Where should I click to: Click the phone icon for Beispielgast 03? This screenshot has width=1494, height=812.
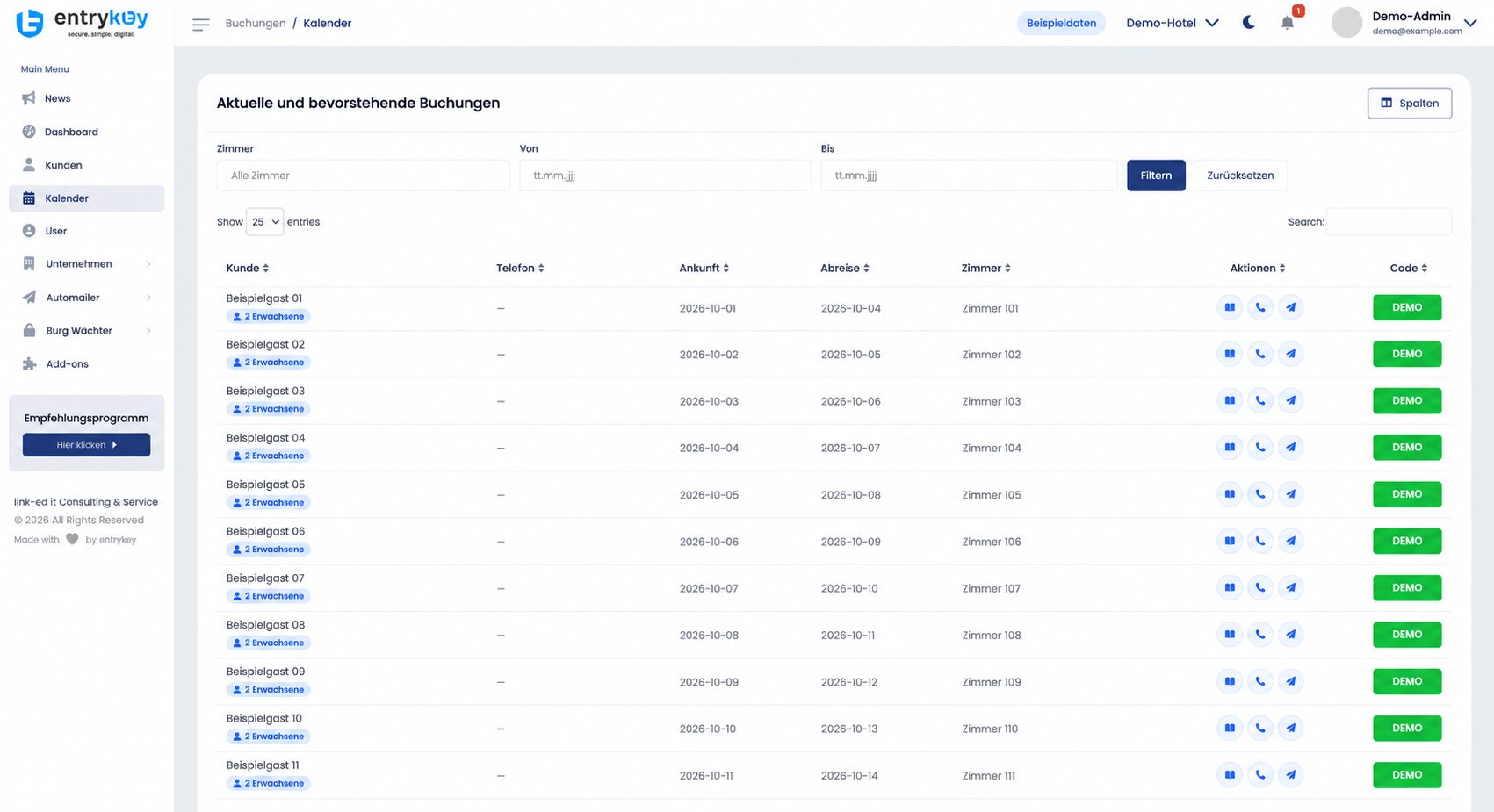(1260, 401)
